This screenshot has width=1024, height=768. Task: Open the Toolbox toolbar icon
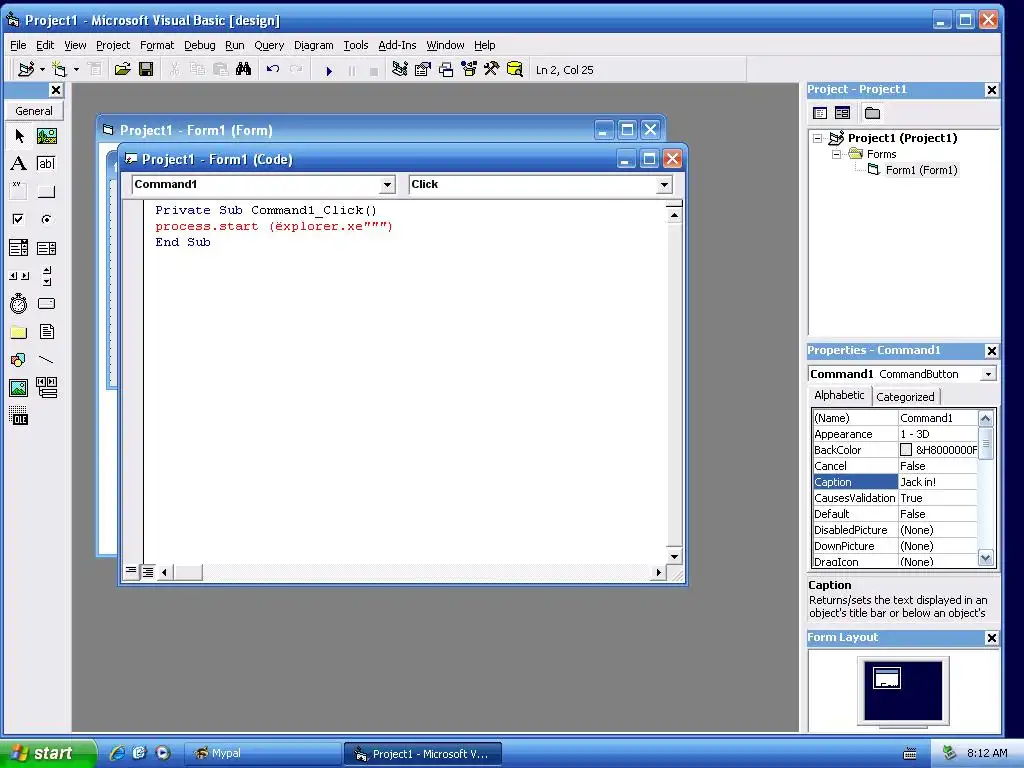[492, 69]
